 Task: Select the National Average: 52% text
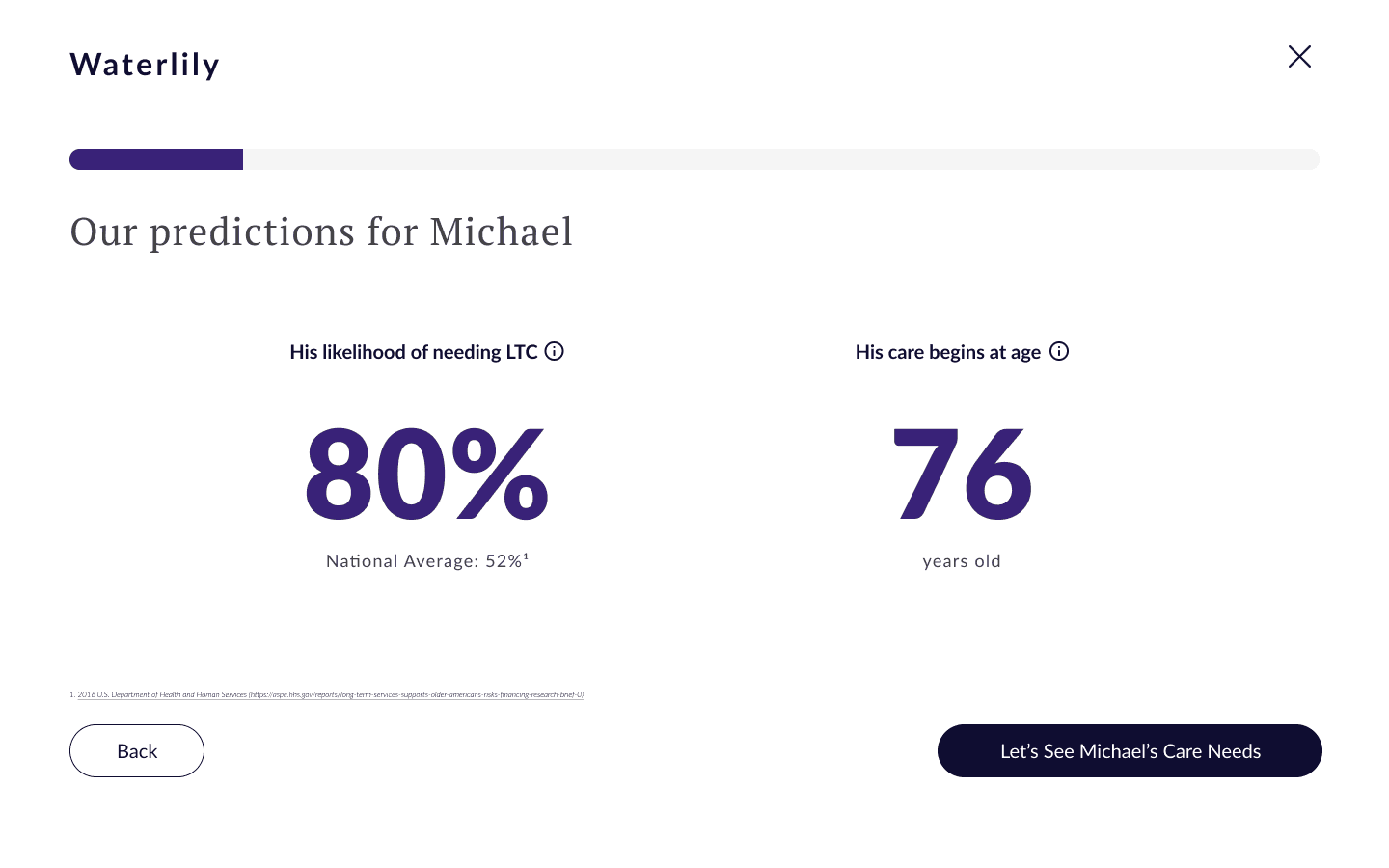point(423,561)
